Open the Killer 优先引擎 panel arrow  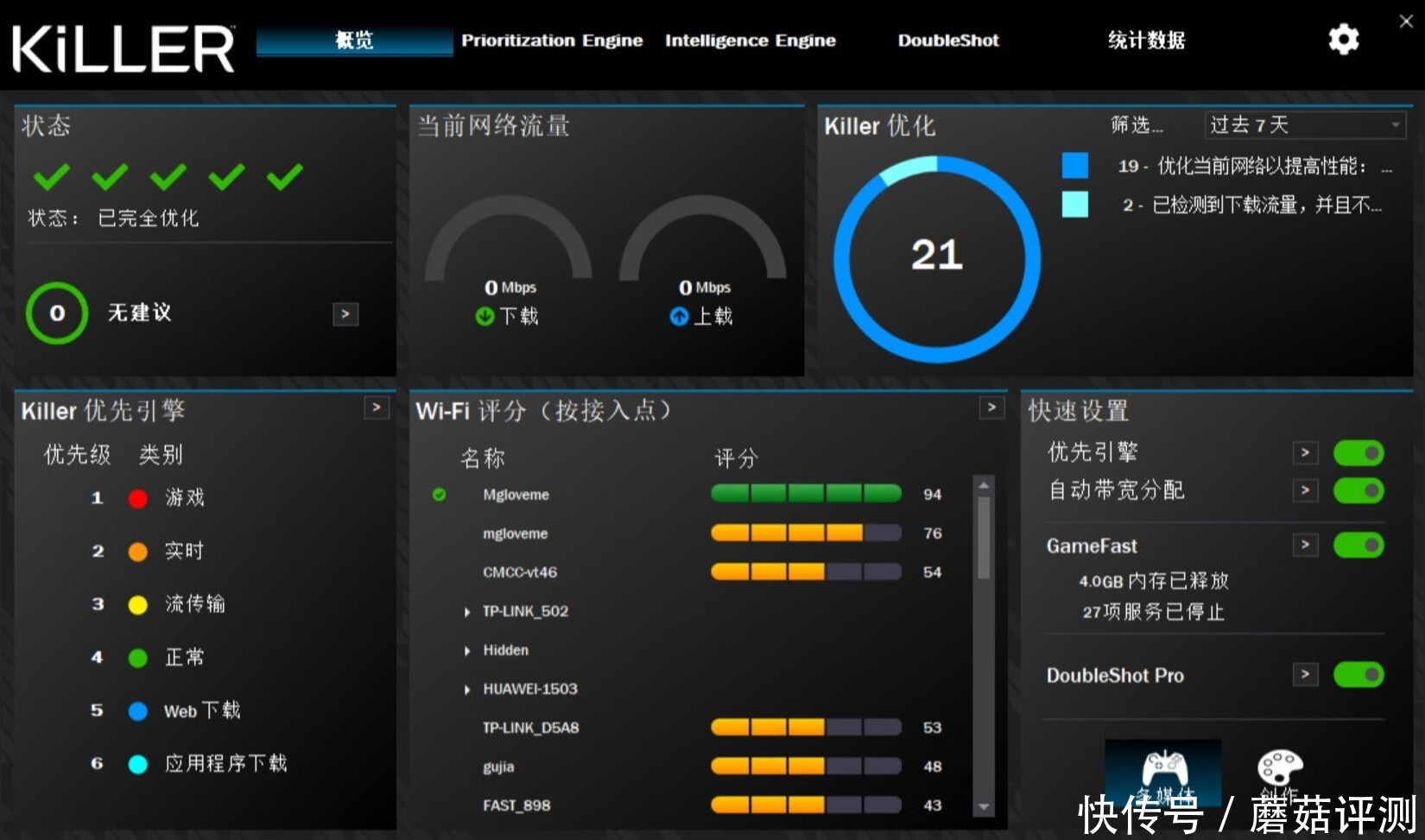click(377, 407)
